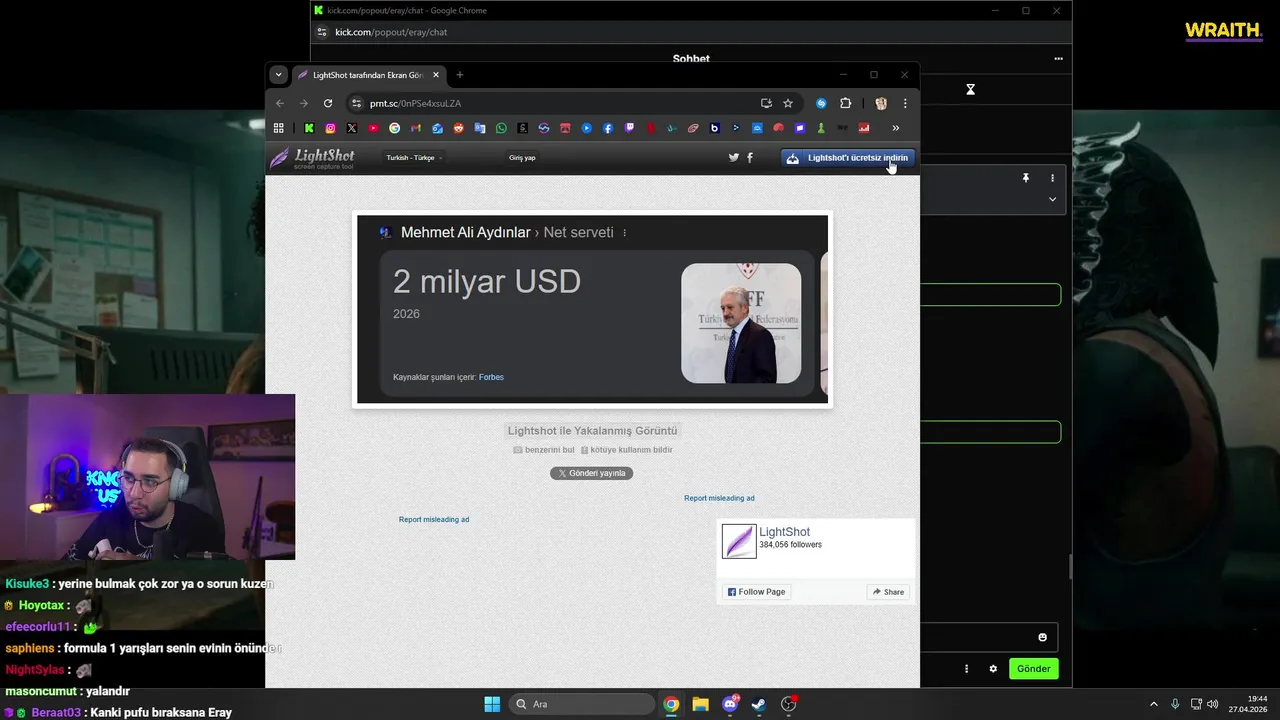Click the Gönderi yayınla X button

591,473
